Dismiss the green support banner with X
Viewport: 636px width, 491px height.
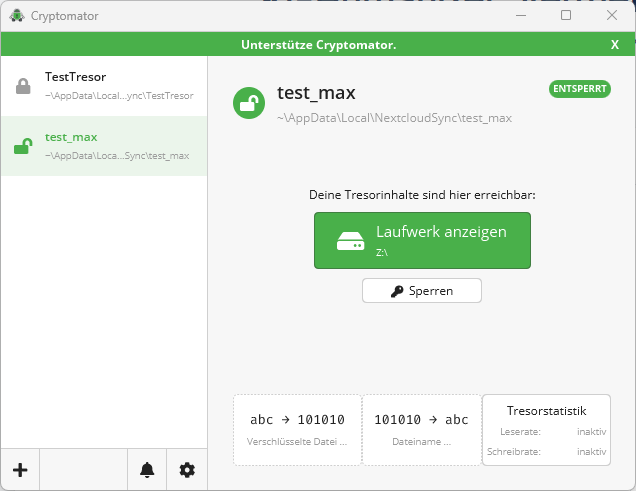coord(615,45)
